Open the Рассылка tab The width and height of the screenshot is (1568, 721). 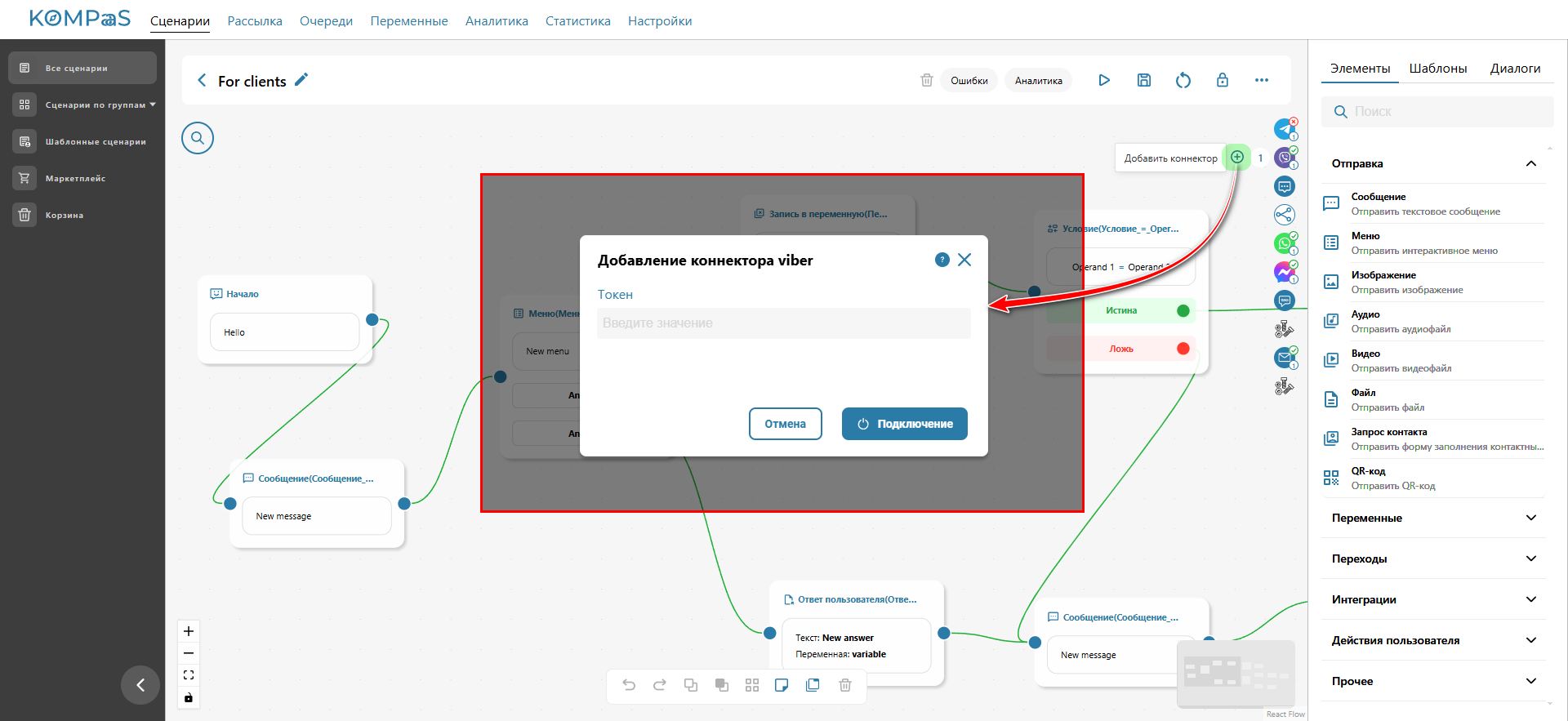pos(255,21)
